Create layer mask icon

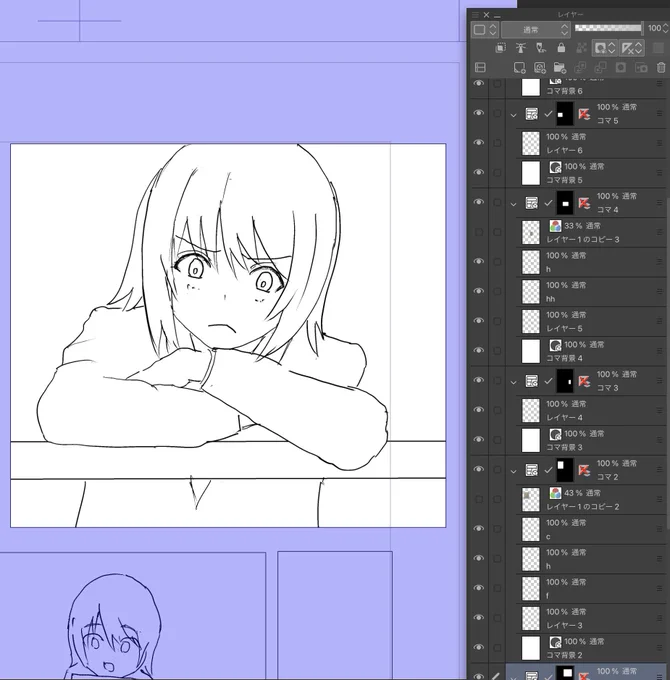621,68
